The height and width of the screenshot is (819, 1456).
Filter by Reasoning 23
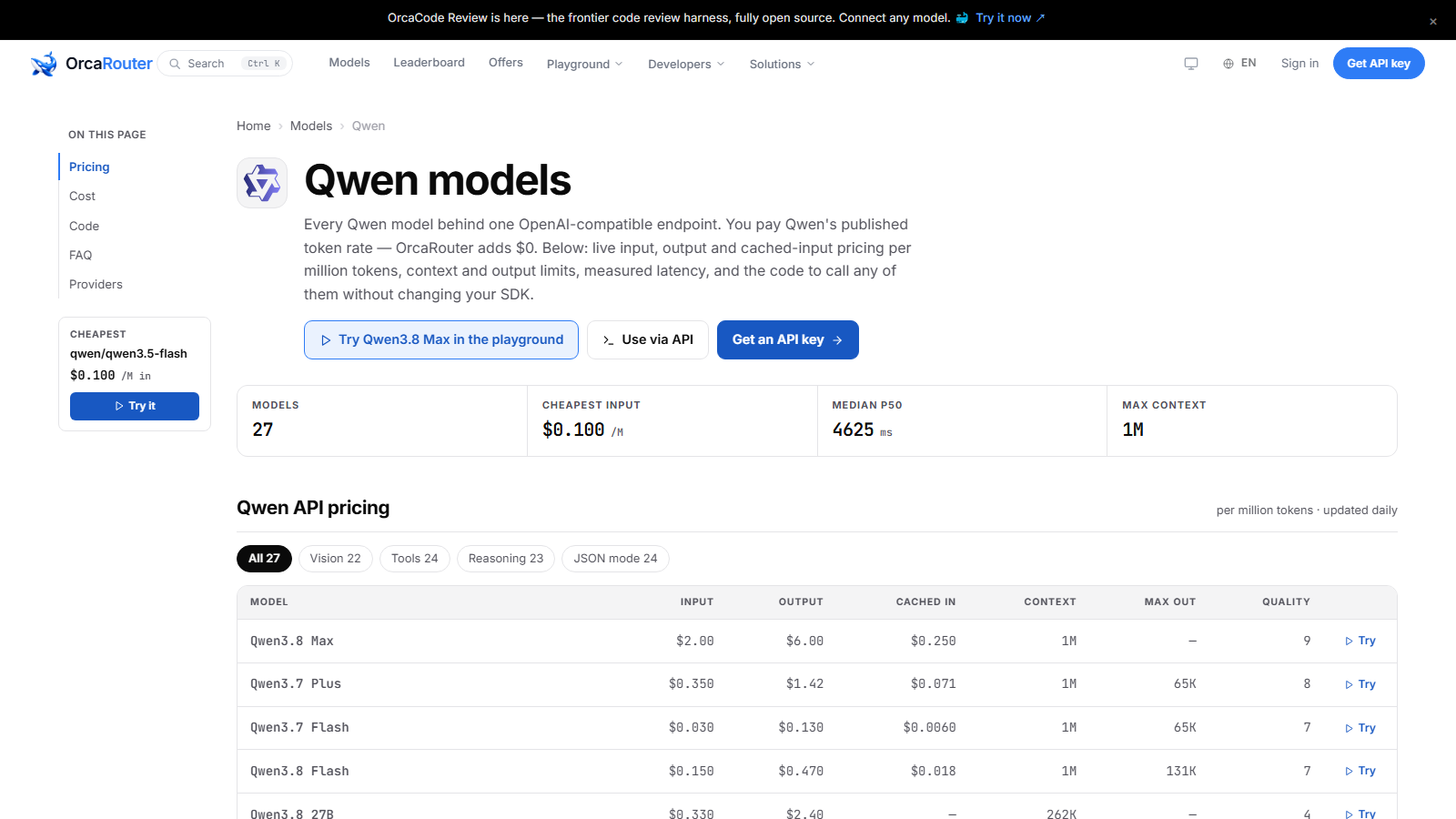[506, 559]
